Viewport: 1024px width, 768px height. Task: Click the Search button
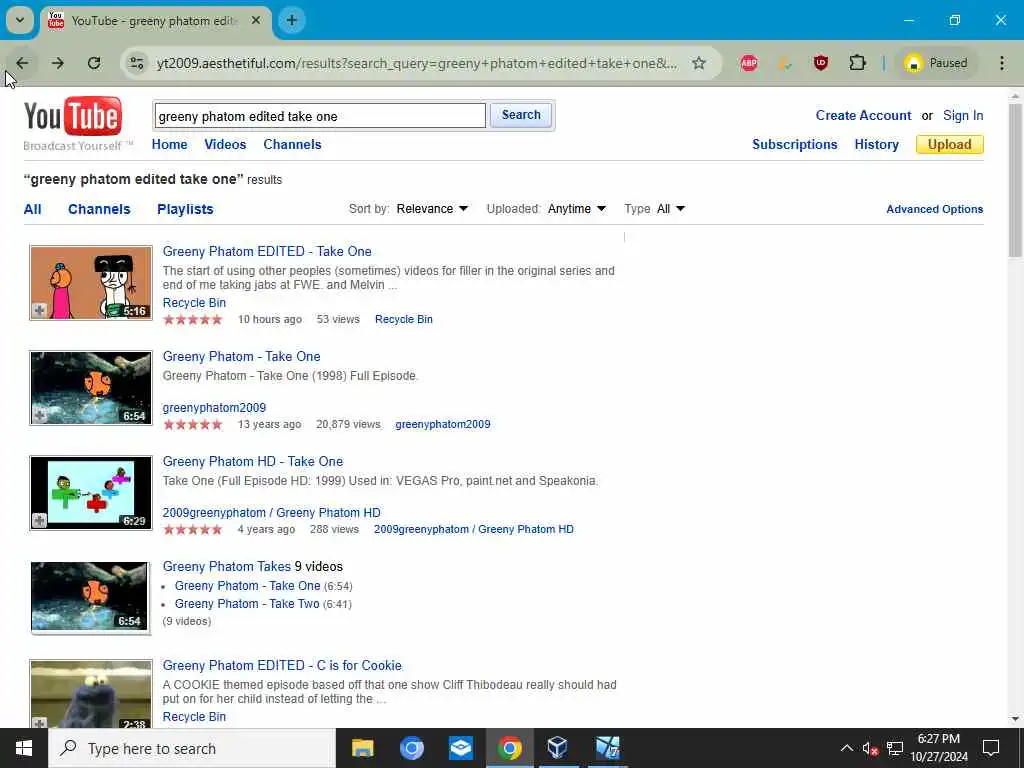pyautogui.click(x=521, y=115)
